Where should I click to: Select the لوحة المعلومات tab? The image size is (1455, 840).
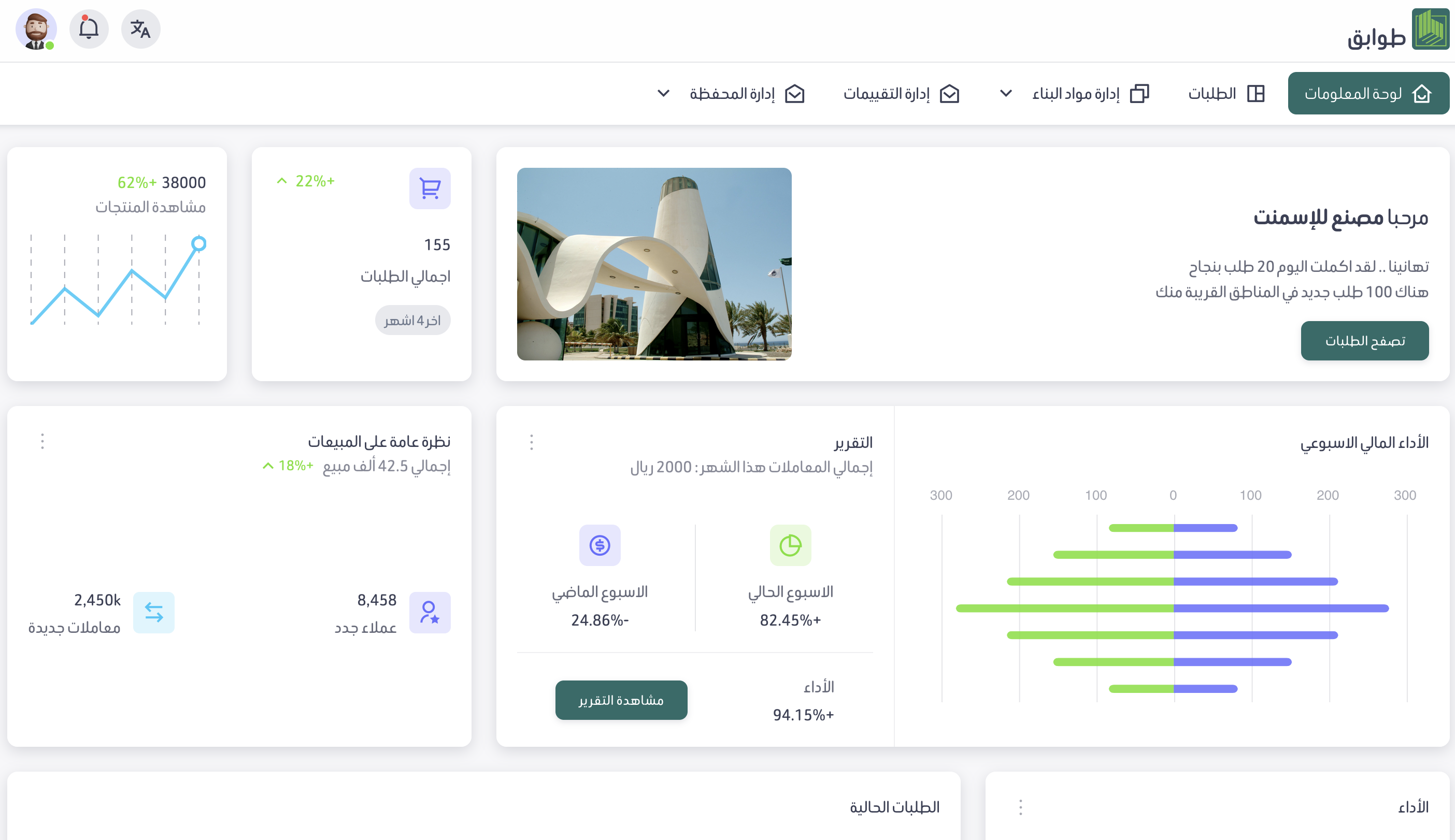[1368, 93]
